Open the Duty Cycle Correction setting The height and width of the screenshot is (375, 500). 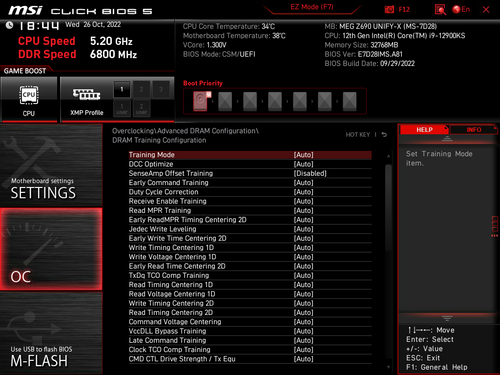[x=250, y=192]
